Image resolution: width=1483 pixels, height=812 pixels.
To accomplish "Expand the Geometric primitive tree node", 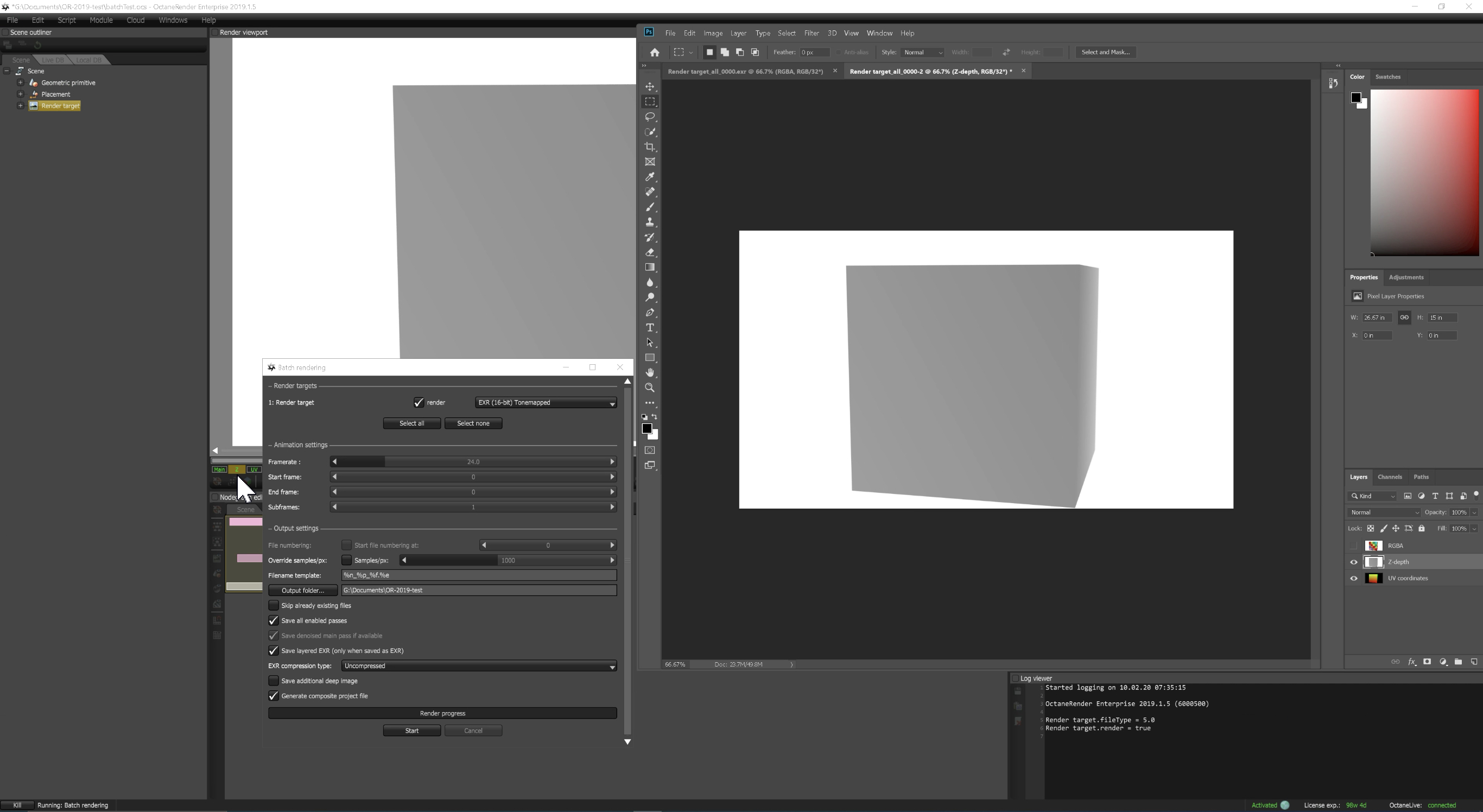I will (20, 83).
